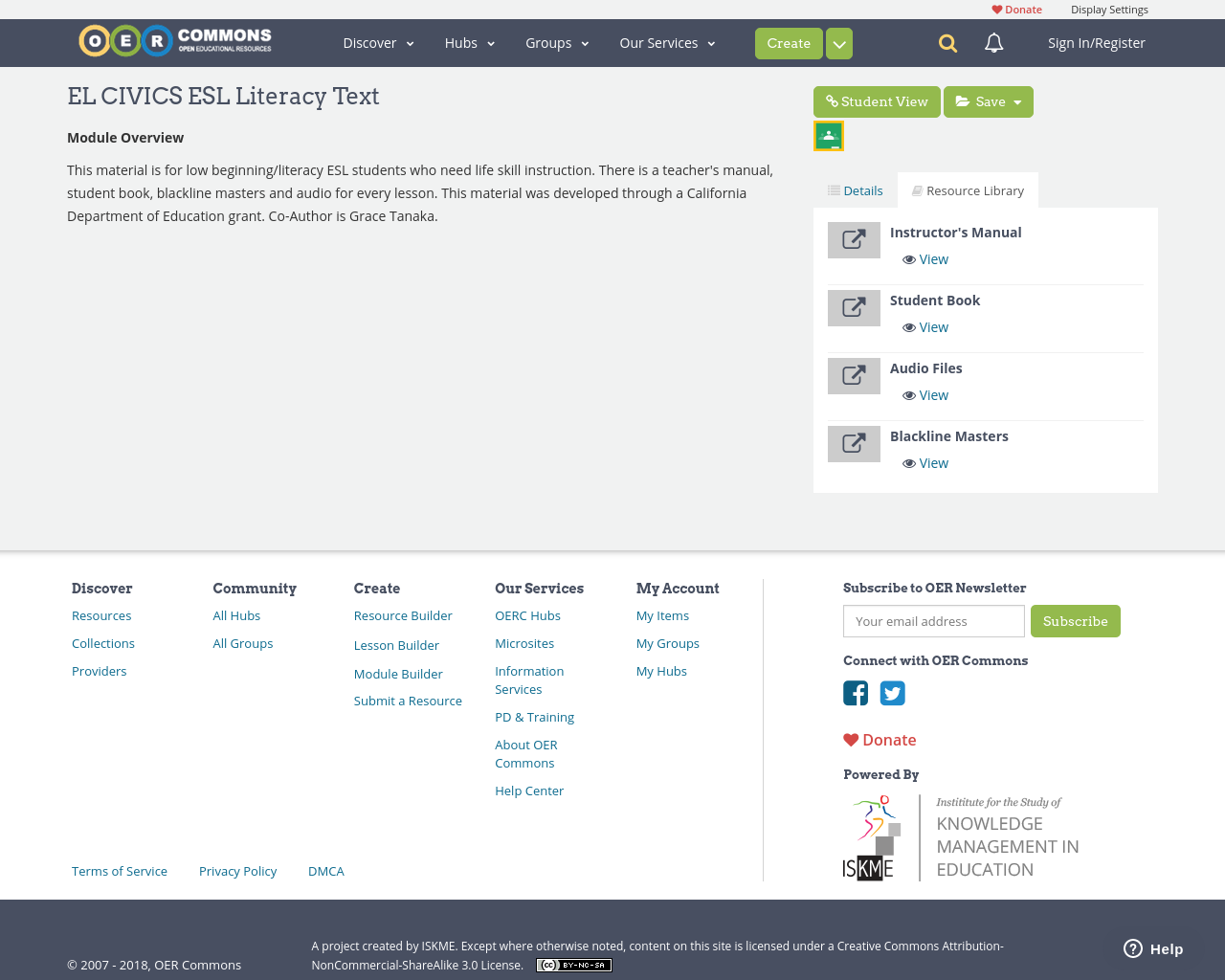
Task: Open PD & Training link
Action: coord(534,717)
